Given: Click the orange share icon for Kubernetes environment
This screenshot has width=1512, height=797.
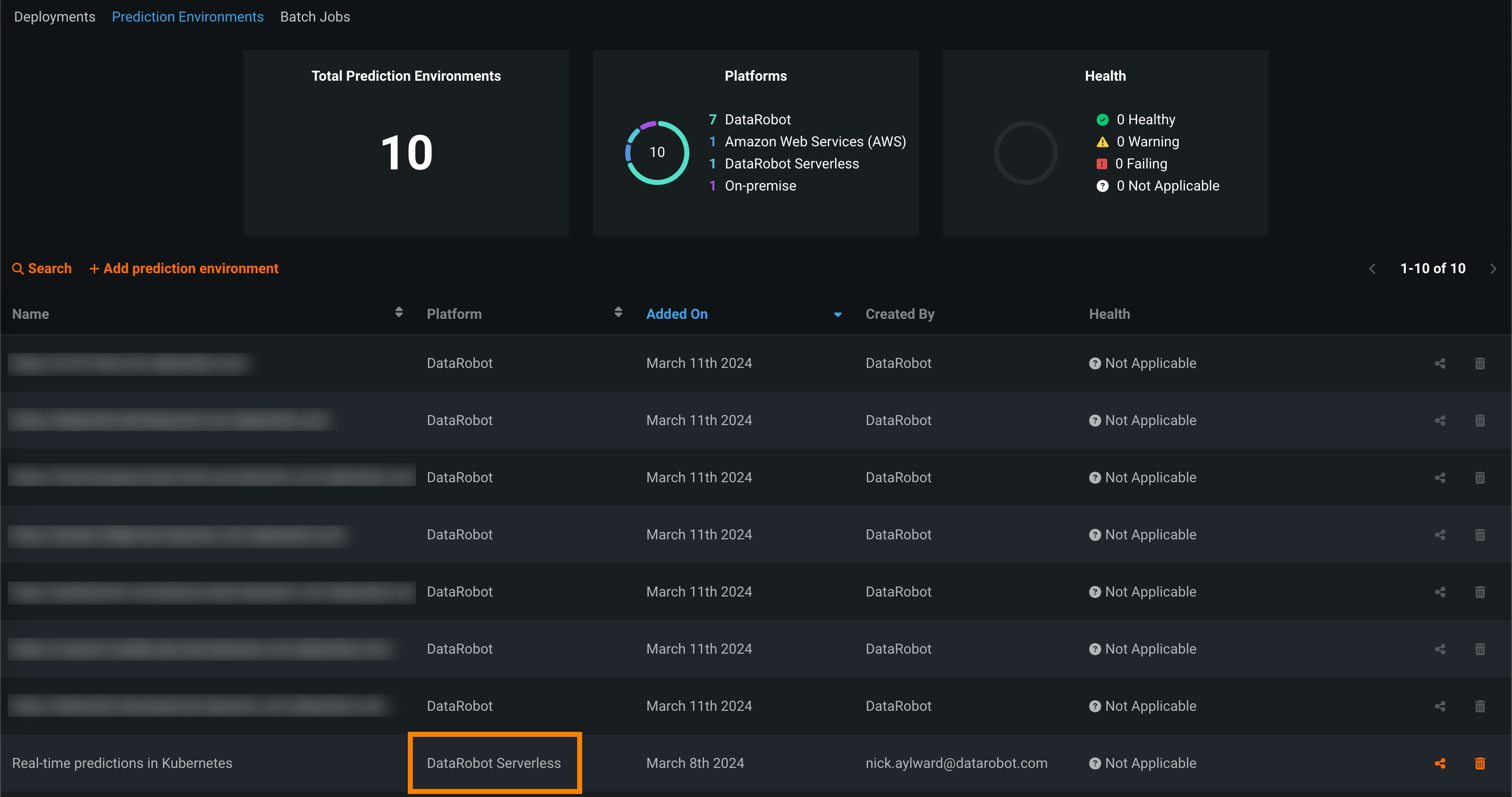Looking at the screenshot, I should pos(1440,763).
